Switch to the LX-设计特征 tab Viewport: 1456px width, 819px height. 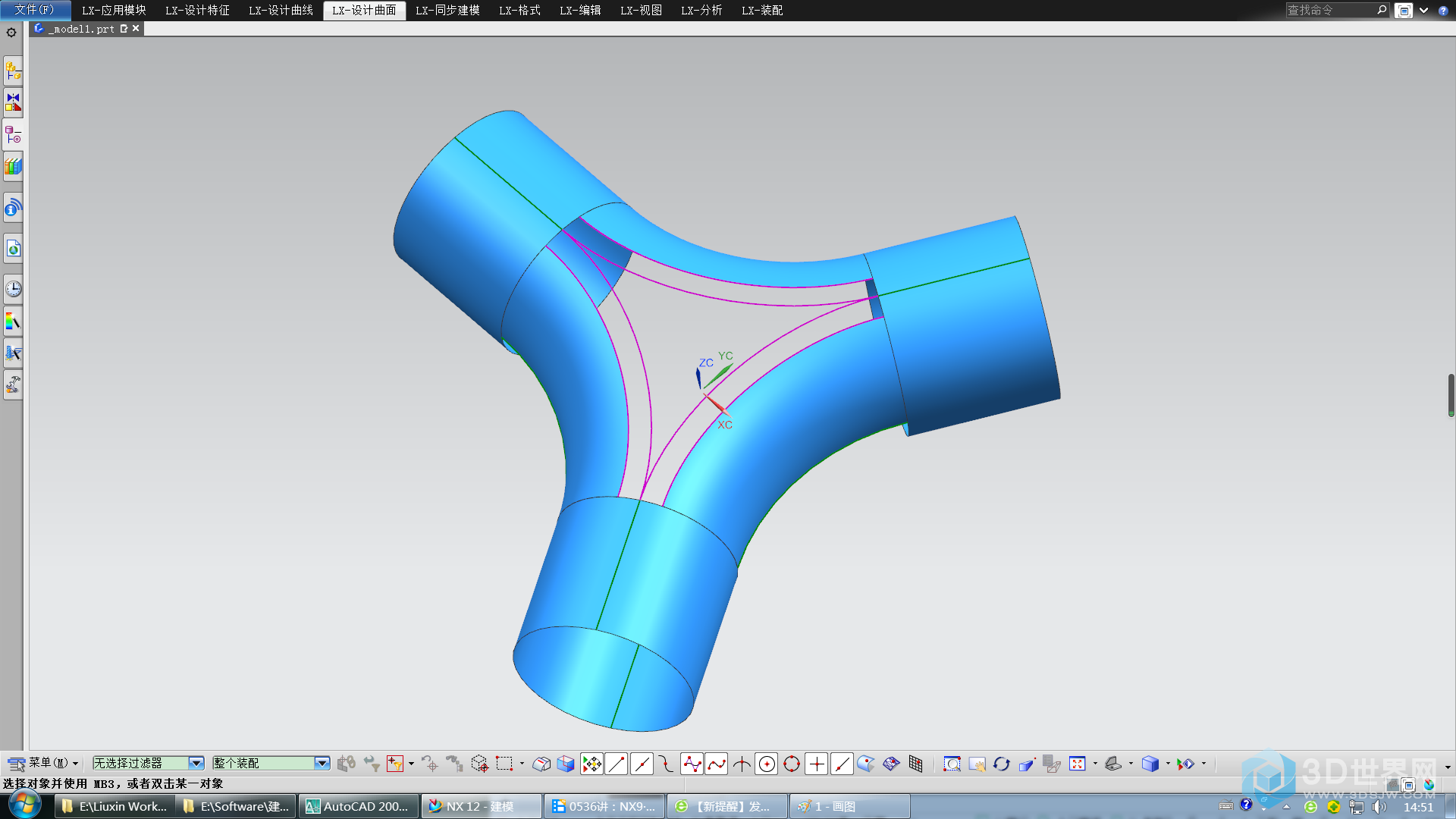tap(197, 10)
